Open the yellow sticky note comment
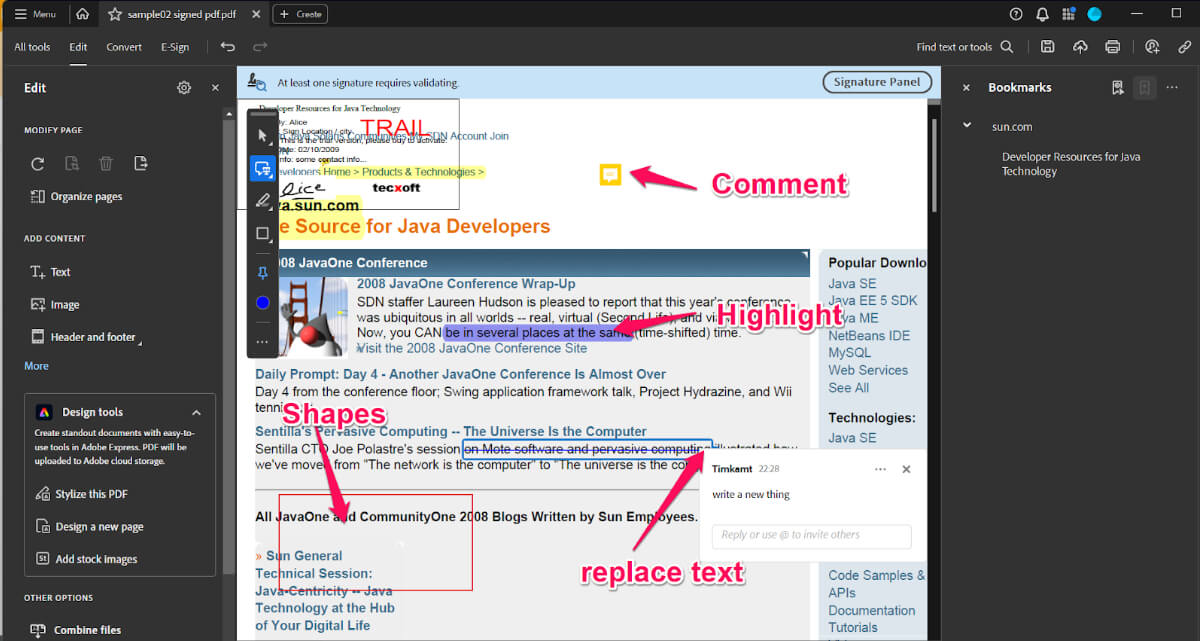Screen dimensions: 1200x641 [x=610, y=175]
